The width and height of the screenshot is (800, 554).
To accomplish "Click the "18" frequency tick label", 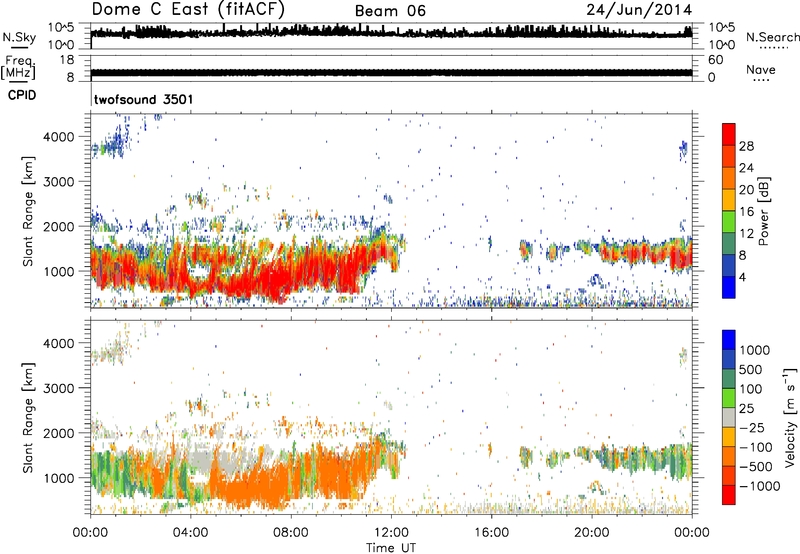I will [x=67, y=60].
